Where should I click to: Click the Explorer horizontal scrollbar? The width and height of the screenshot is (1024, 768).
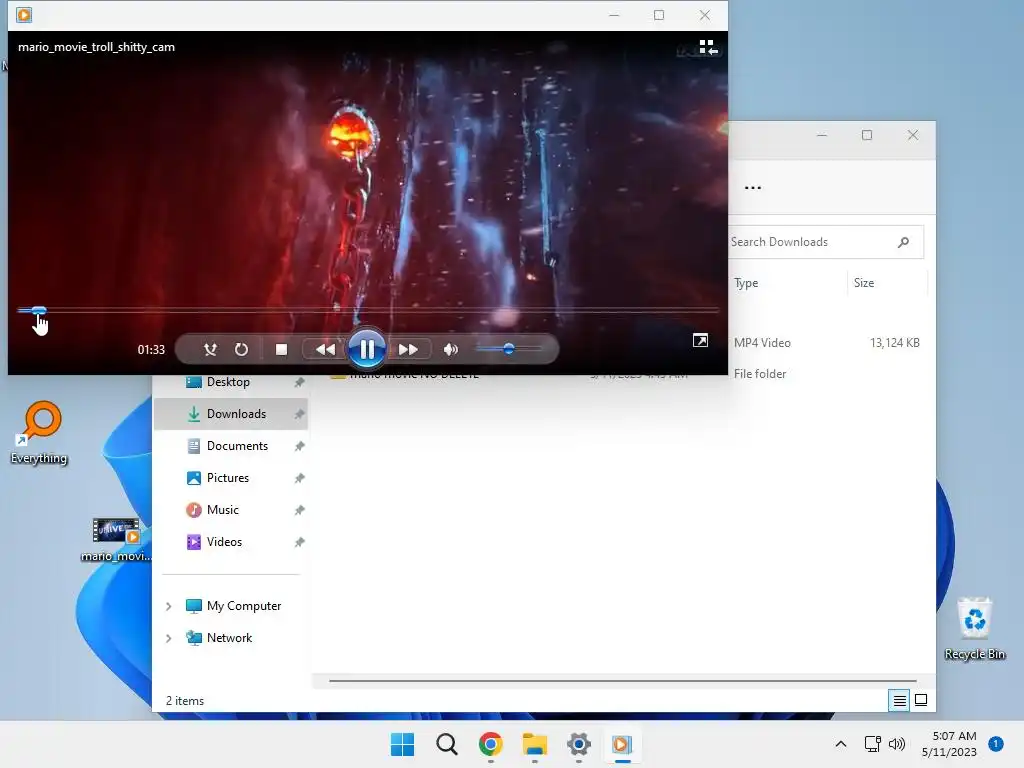pyautogui.click(x=622, y=680)
